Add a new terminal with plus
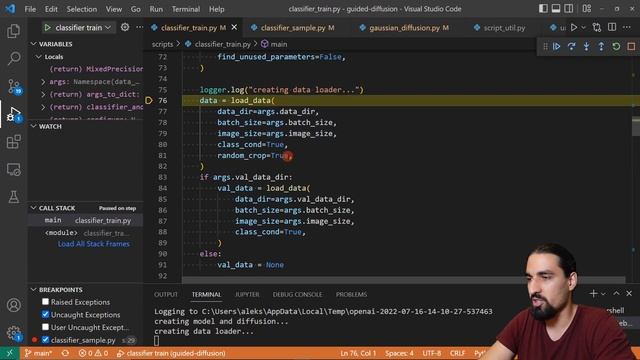 [x=593, y=293]
